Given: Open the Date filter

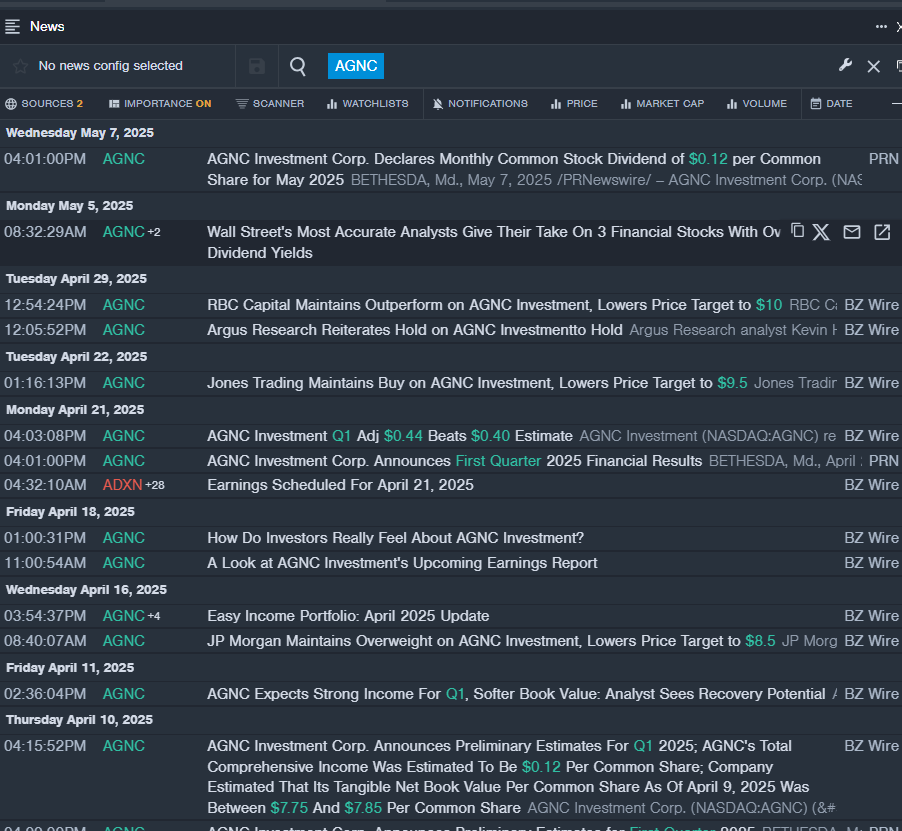Looking at the screenshot, I should pyautogui.click(x=831, y=104).
